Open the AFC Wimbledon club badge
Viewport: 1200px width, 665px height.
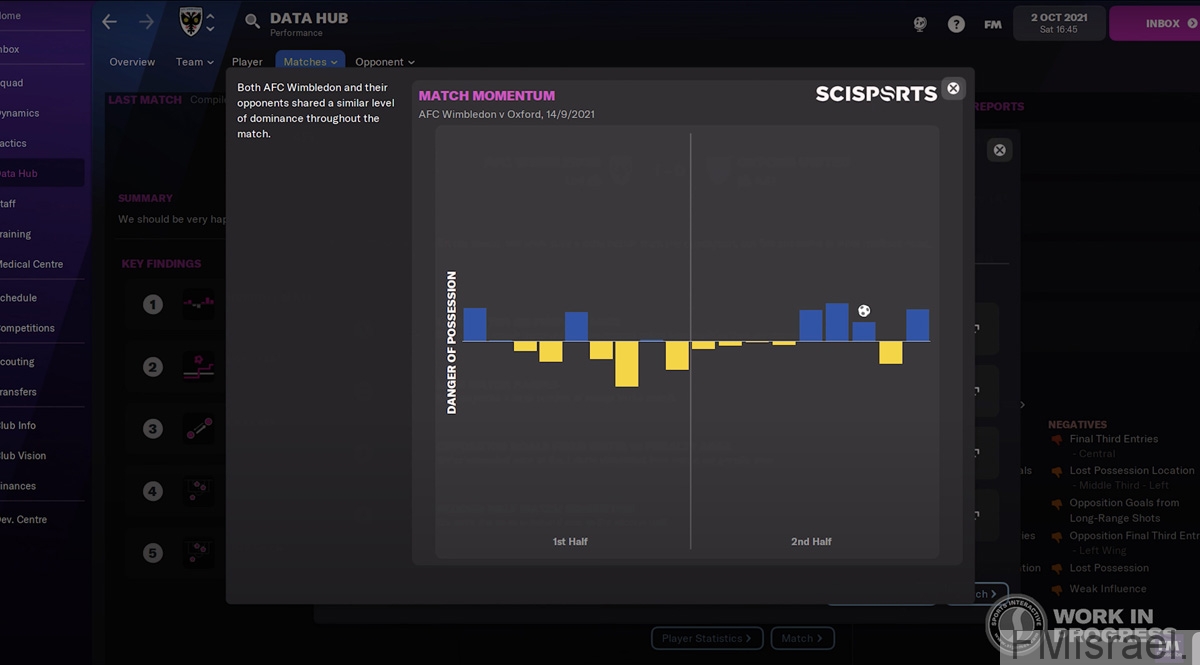189,22
